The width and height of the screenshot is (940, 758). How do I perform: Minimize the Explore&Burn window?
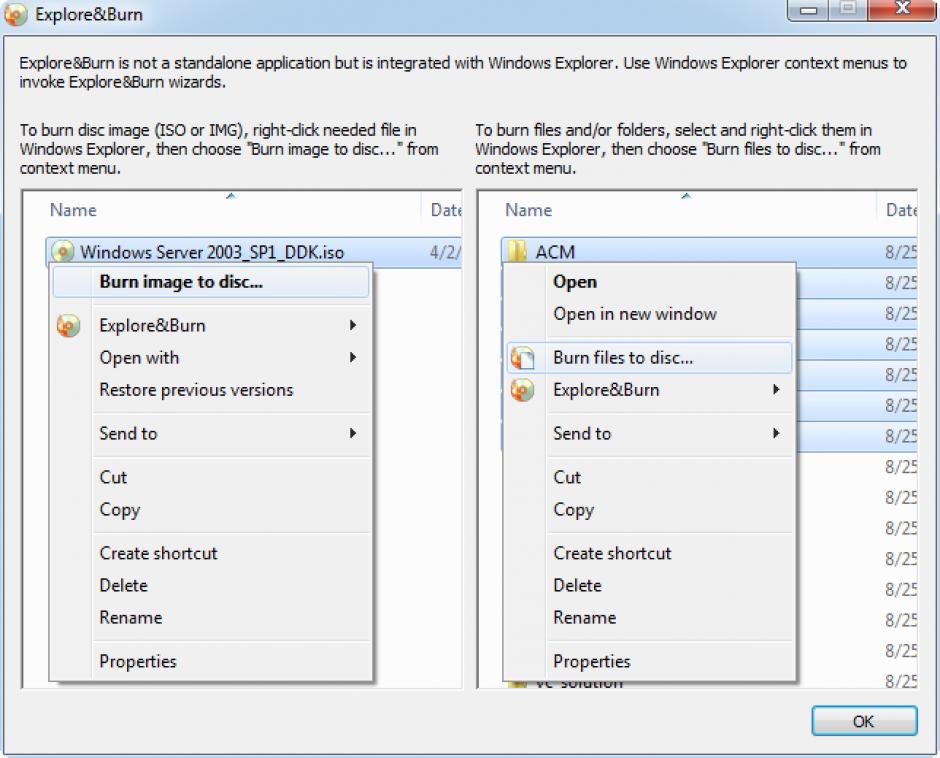pyautogui.click(x=809, y=9)
